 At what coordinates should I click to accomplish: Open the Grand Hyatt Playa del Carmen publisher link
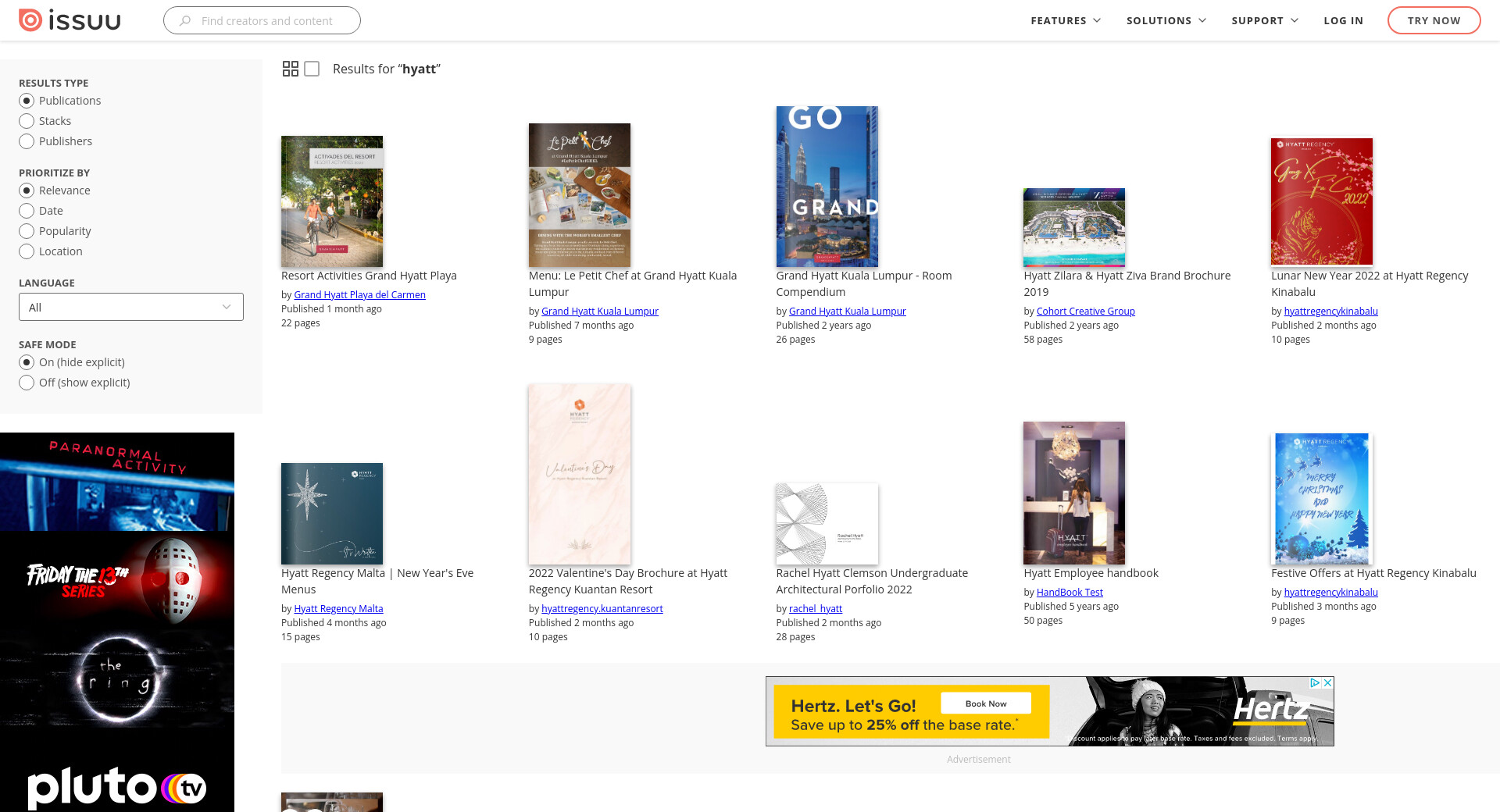point(359,295)
